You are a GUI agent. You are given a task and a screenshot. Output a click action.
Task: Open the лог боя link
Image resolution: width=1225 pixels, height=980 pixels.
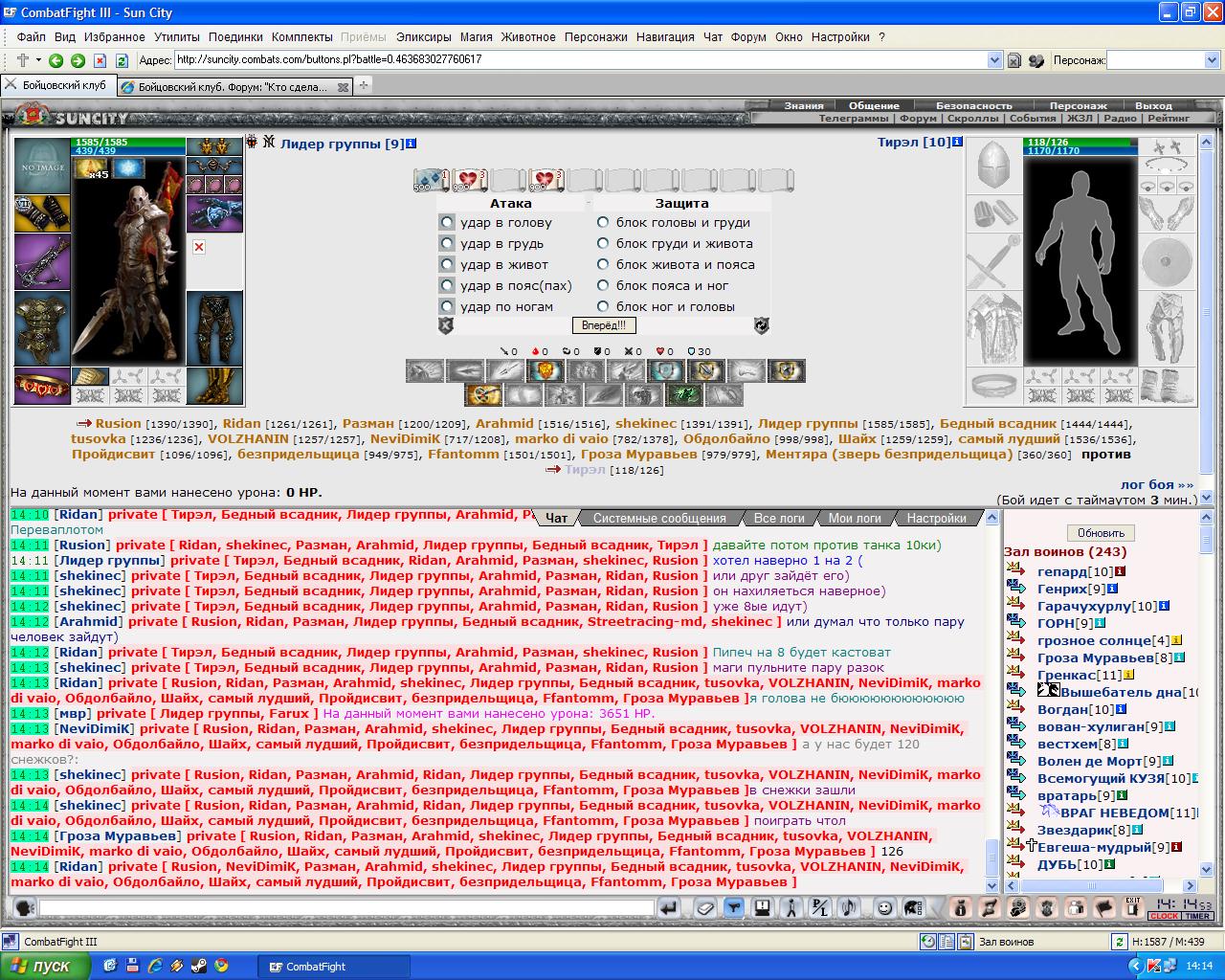tap(1157, 484)
